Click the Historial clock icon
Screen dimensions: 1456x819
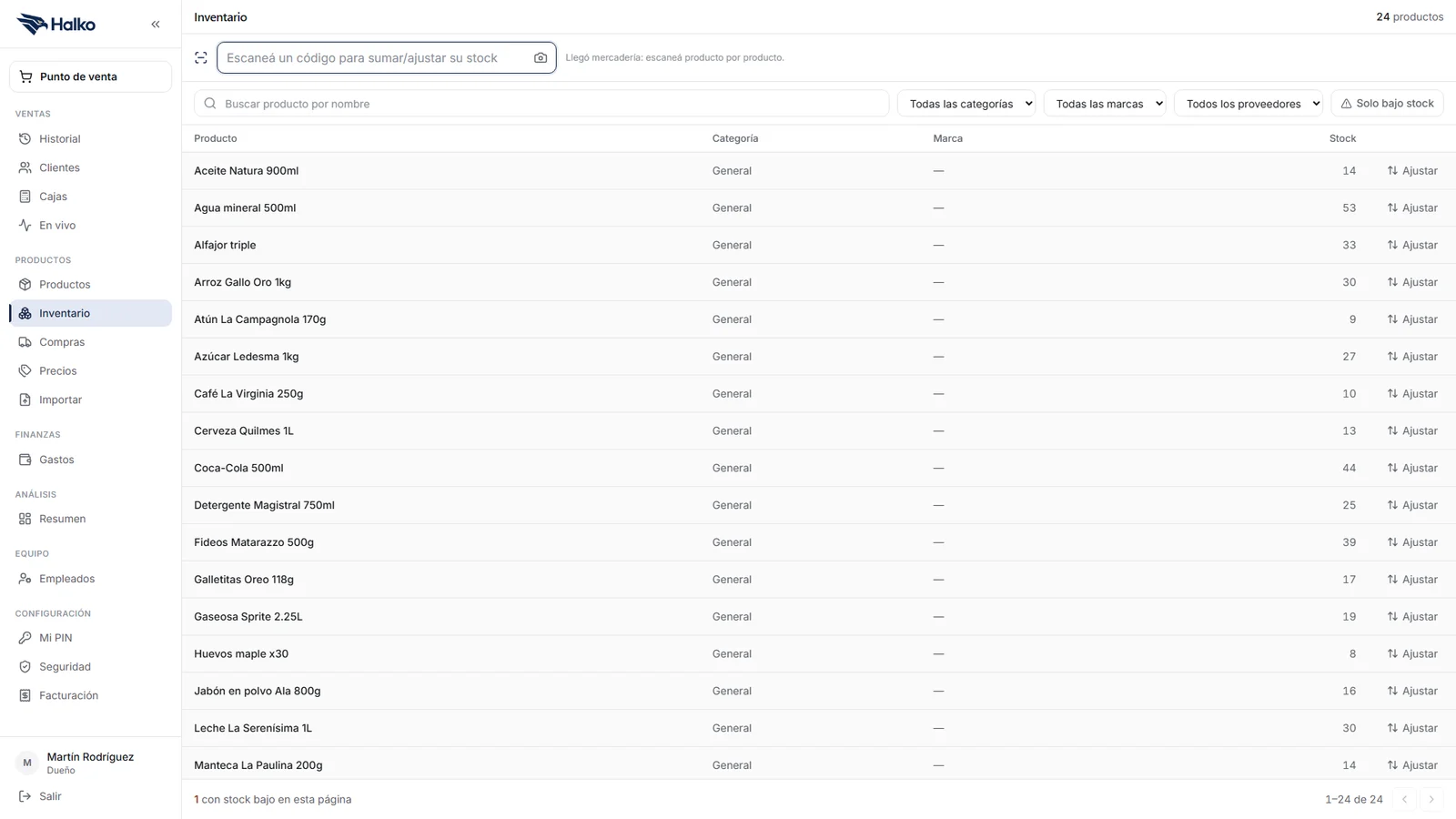[x=25, y=139]
